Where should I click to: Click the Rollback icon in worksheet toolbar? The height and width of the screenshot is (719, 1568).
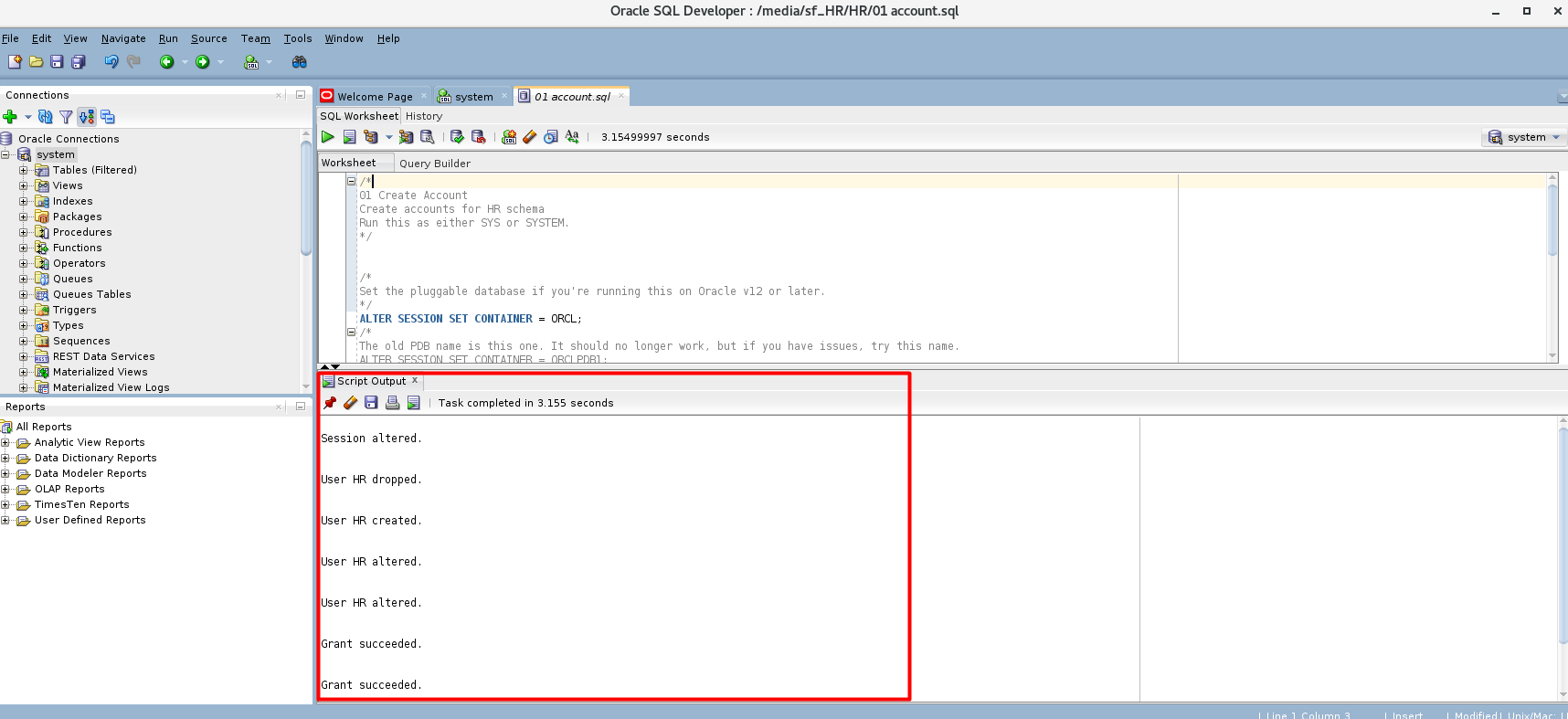[x=478, y=137]
